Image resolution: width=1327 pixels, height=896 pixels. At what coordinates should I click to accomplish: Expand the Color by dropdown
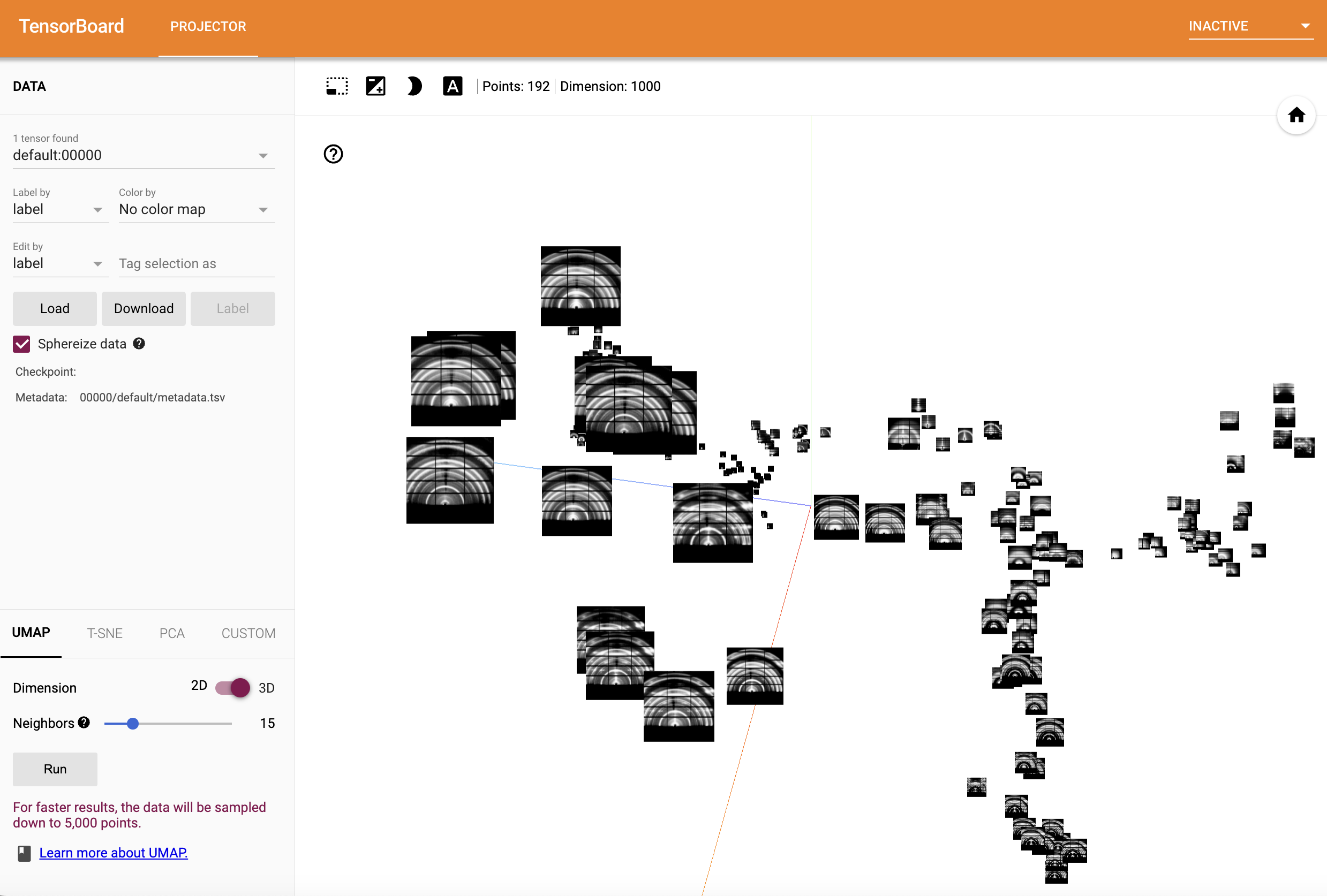196,209
